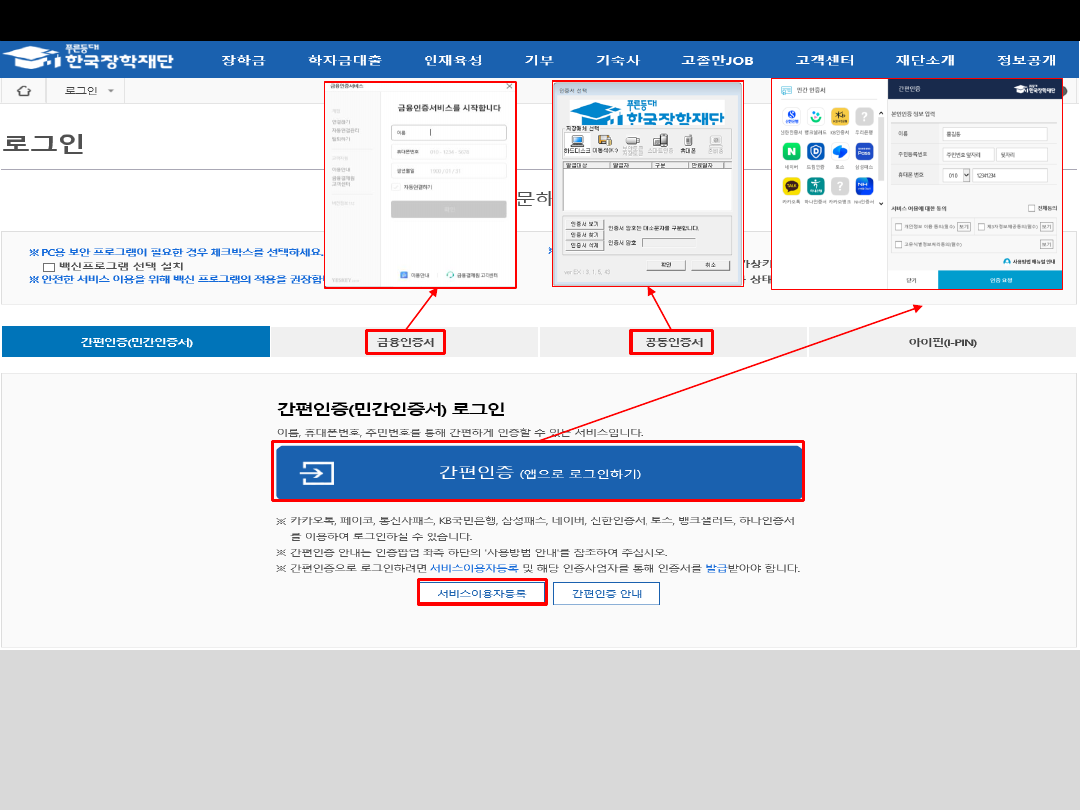The image size is (1080, 810).
Task: Check the vaccine program install checkbox
Action: point(48,267)
